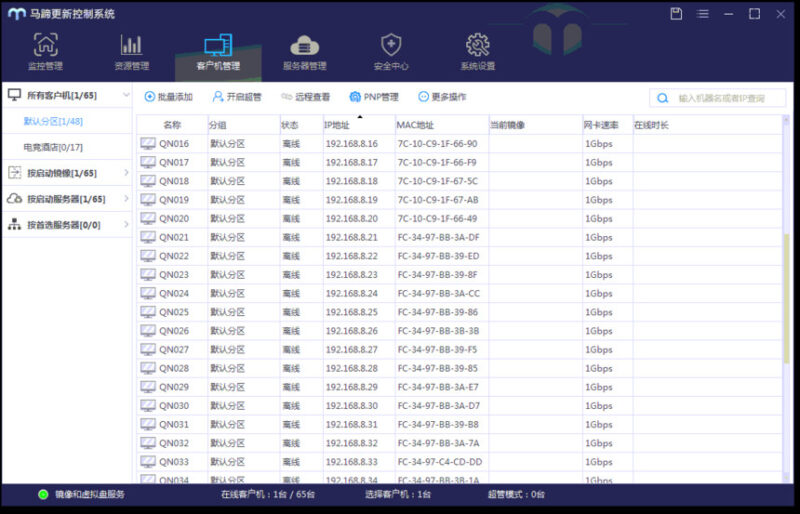This screenshot has width=800, height=514.
Task: Click the 客户机管理 client management tab
Action: [217, 52]
